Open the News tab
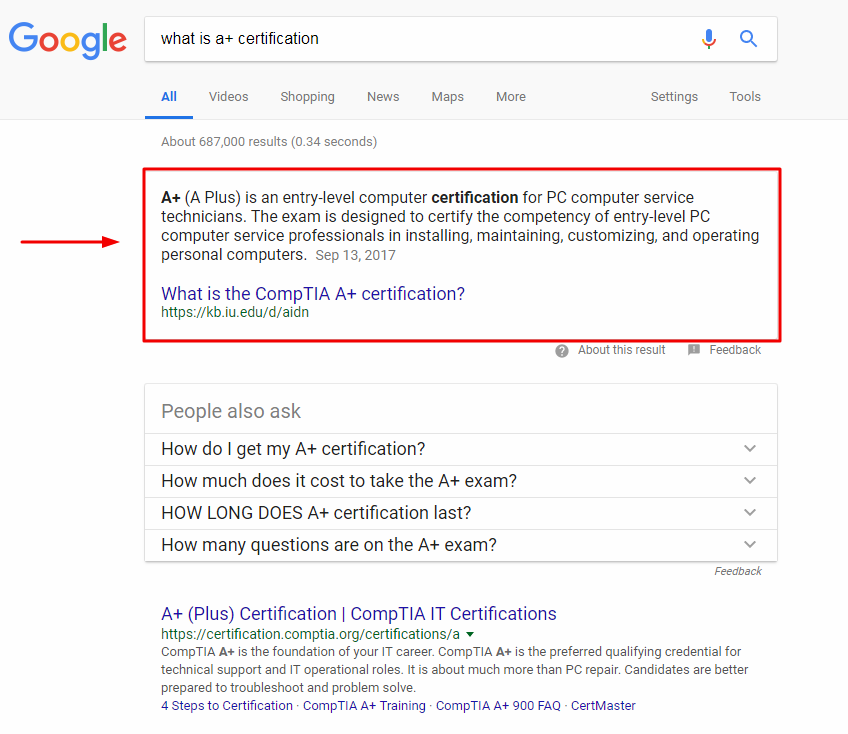The image size is (848, 734). pyautogui.click(x=383, y=97)
